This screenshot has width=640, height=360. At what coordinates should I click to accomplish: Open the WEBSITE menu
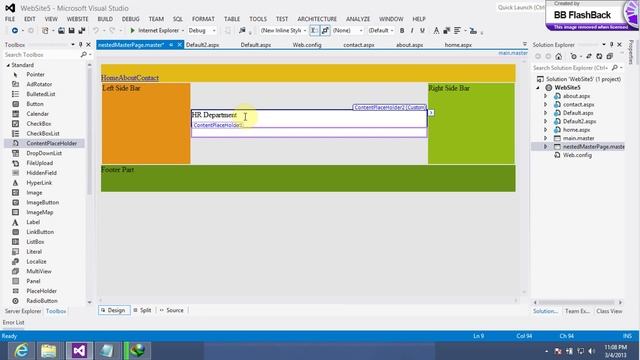[x=77, y=19]
